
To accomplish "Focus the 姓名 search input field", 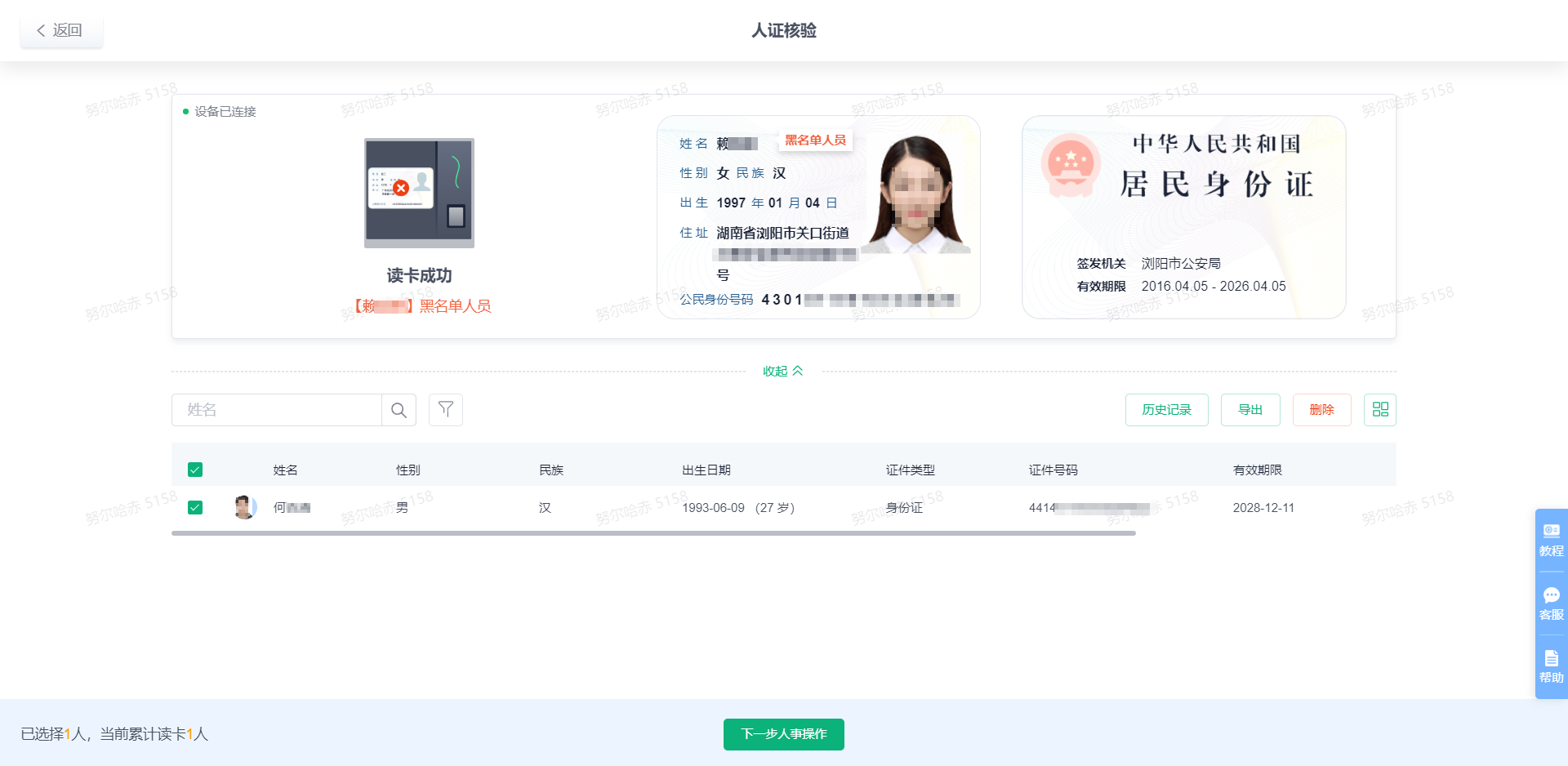I will tap(277, 410).
